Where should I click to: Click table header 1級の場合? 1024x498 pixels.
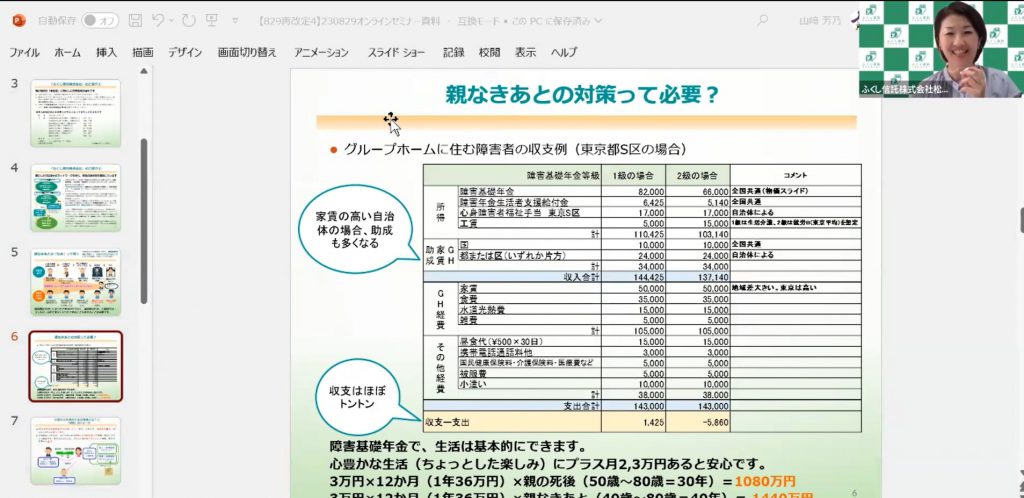tap(633, 175)
